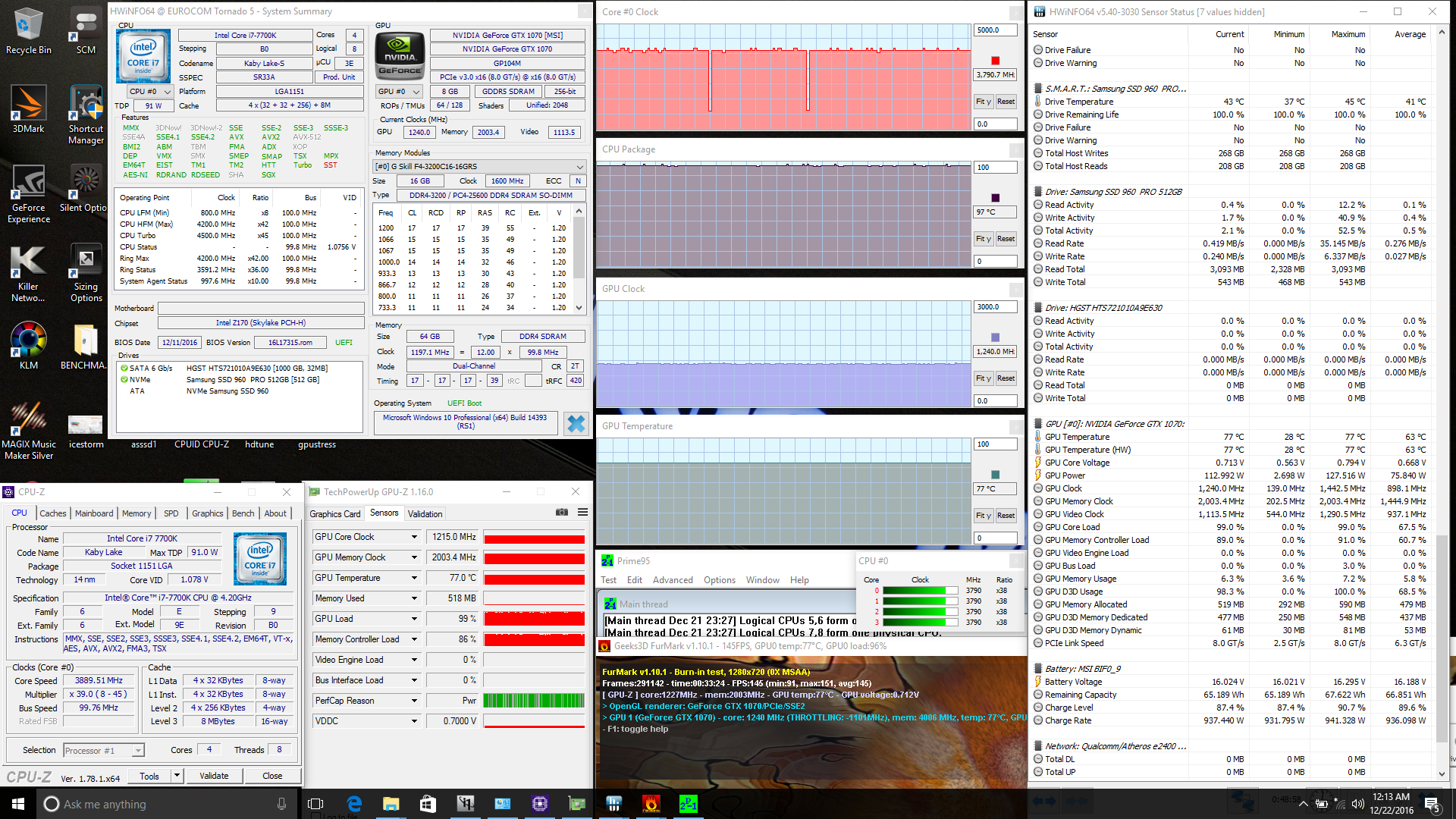Open the Advanced menu in Prime95
This screenshot has height=819, width=1456.
673,580
